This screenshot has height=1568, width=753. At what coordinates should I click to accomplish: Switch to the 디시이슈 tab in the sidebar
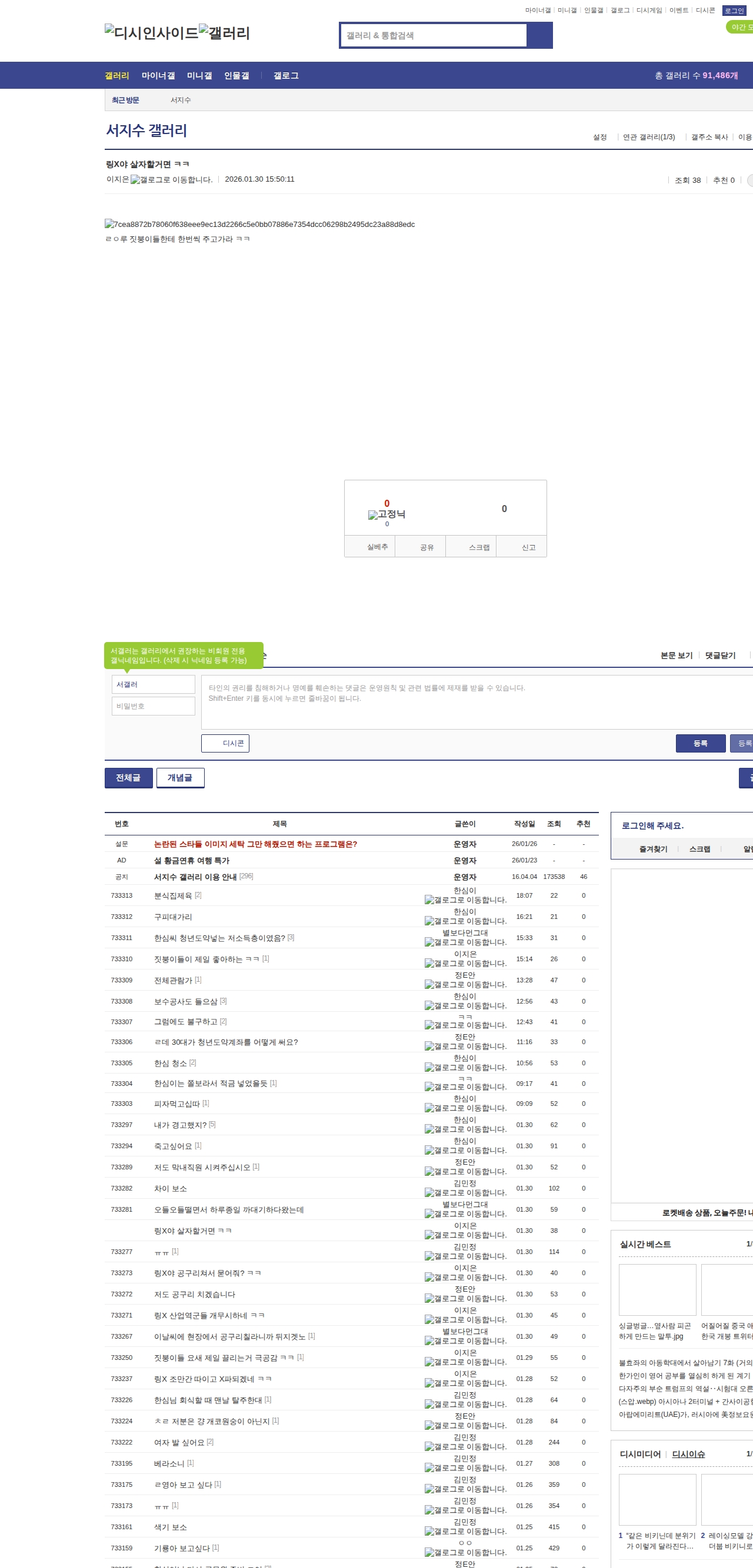click(x=688, y=1453)
